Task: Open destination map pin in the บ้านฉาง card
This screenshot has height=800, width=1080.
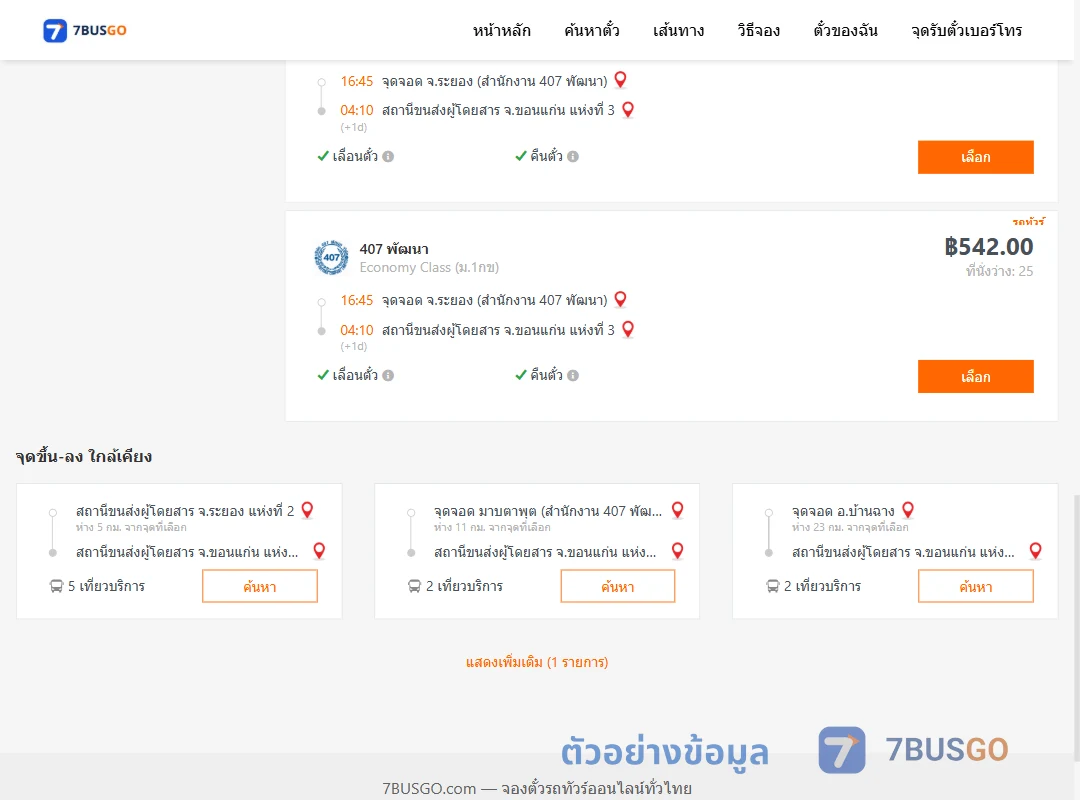Action: pyautogui.click(x=1035, y=551)
